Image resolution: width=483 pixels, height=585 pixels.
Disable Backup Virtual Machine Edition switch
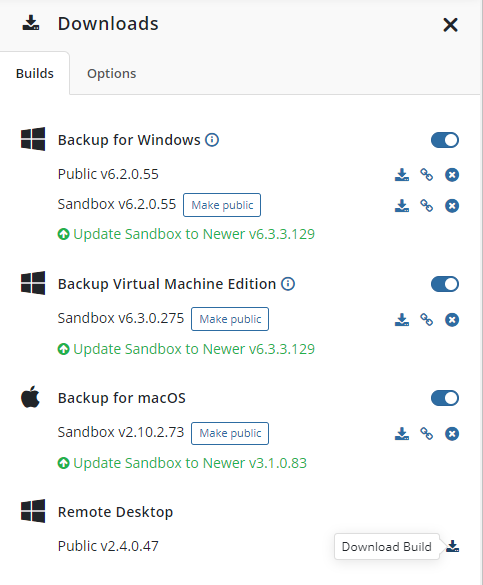coord(445,284)
